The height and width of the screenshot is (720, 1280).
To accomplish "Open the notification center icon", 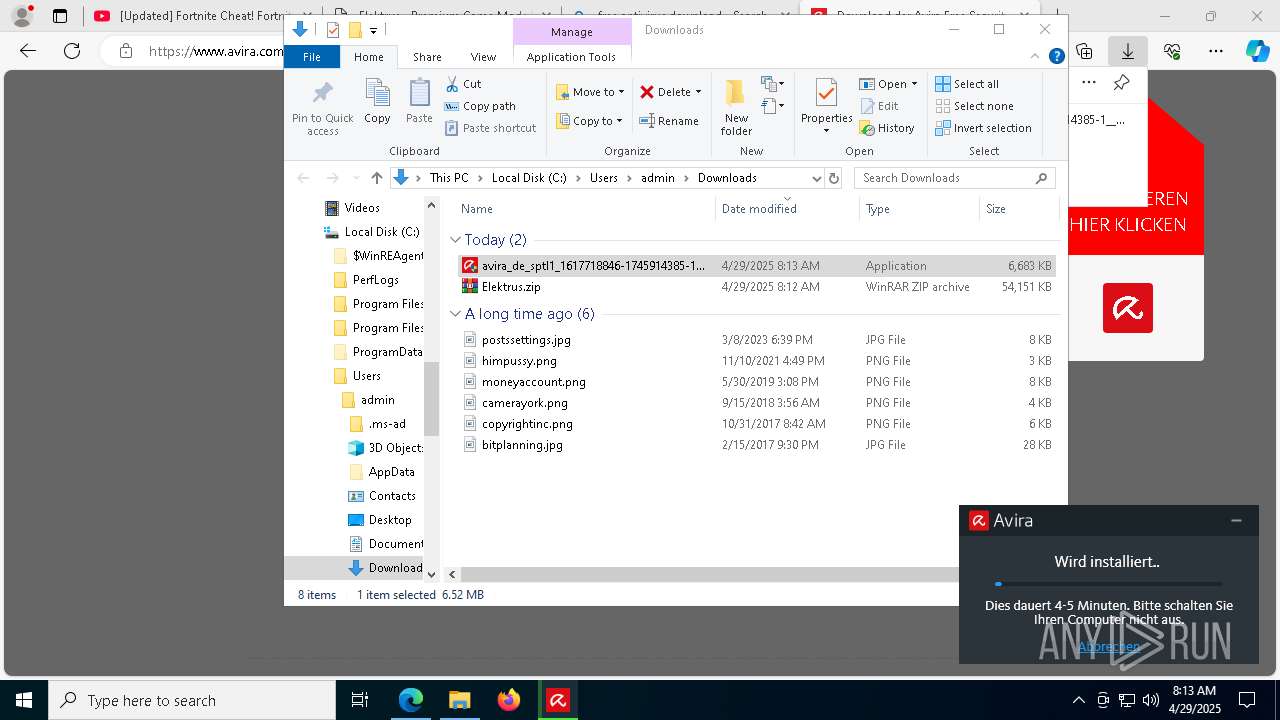I will pyautogui.click(x=1247, y=700).
